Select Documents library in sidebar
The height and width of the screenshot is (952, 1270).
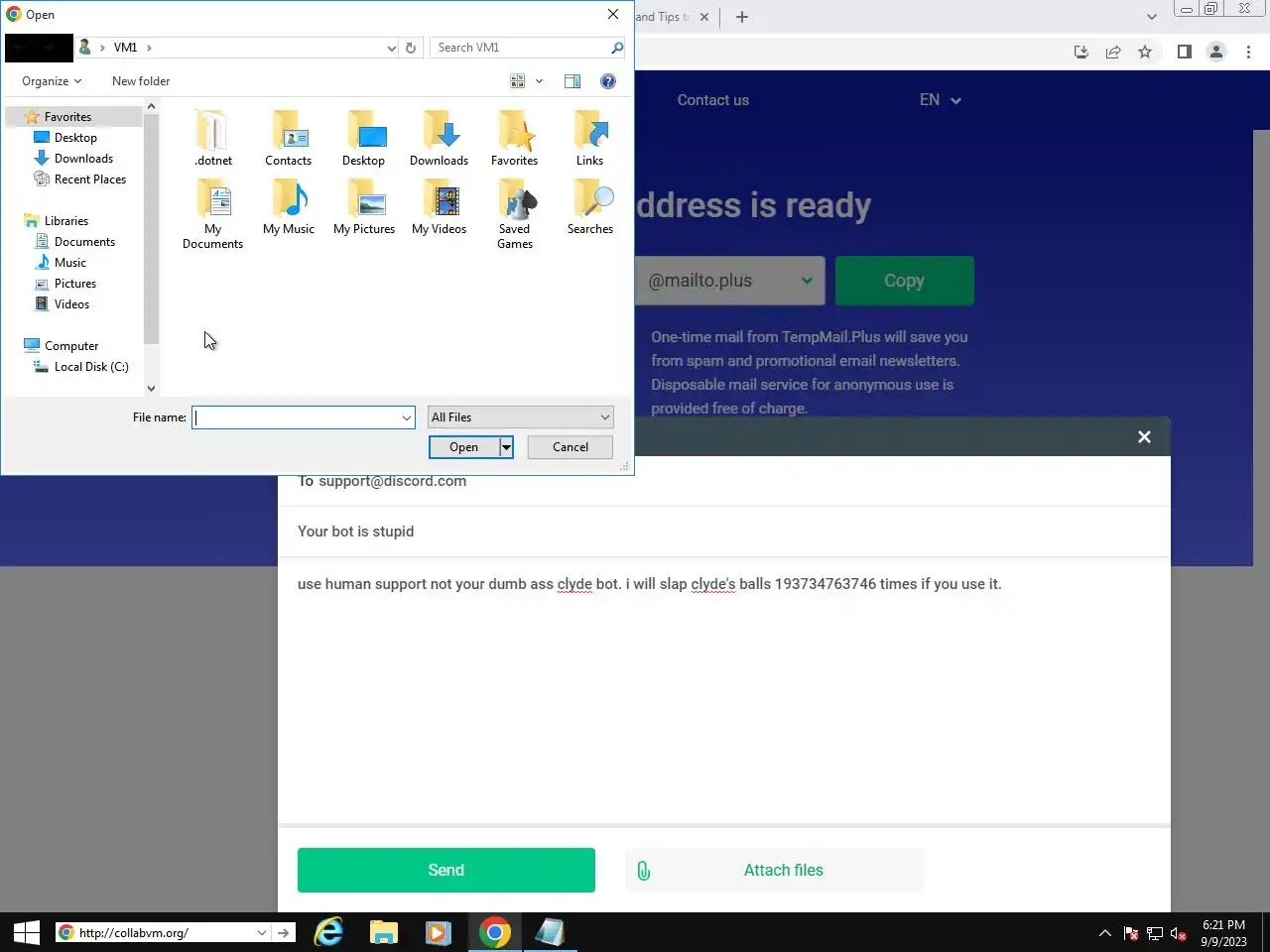tap(84, 242)
